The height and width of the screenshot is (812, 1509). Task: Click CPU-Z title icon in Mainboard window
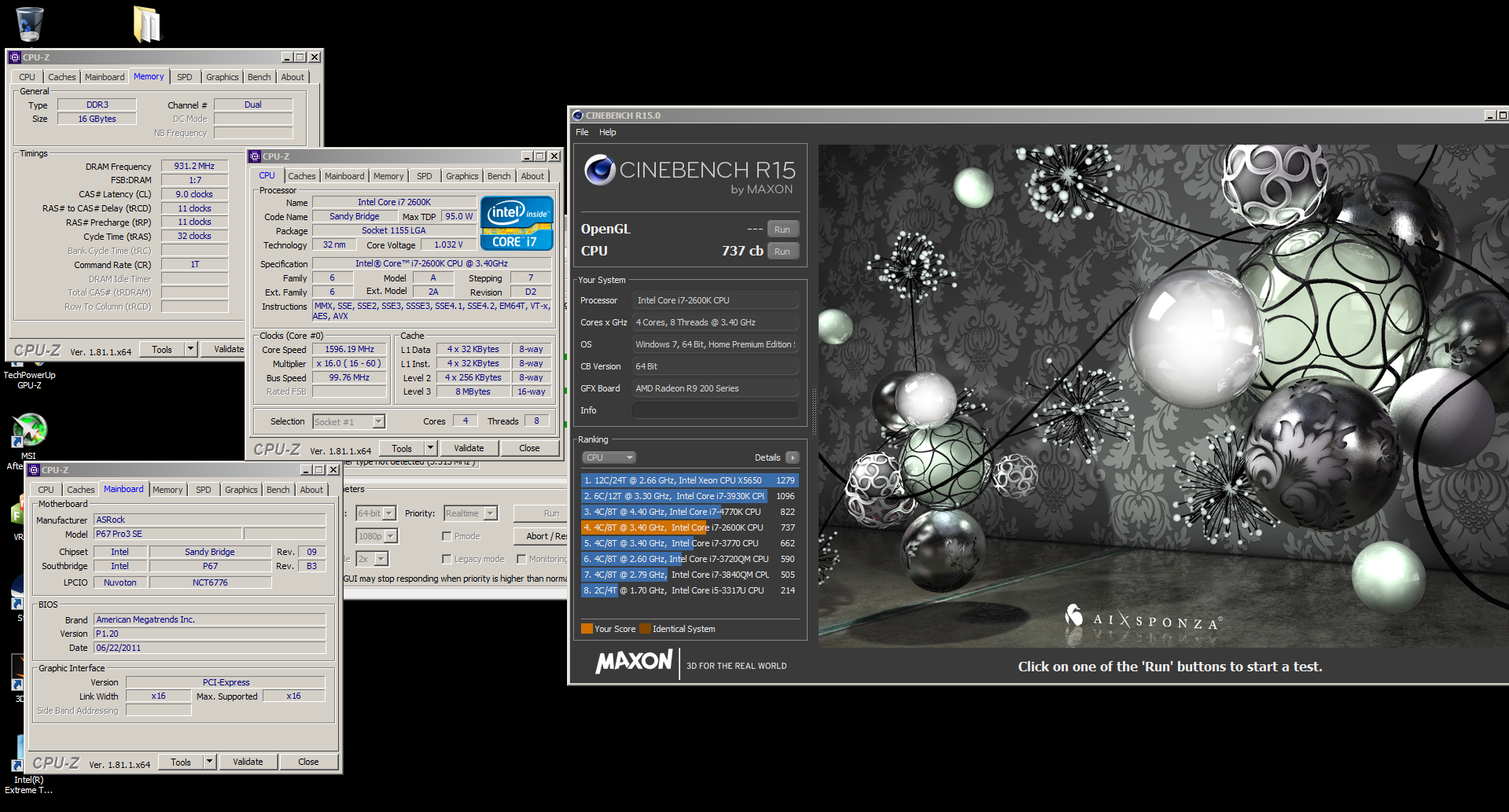pyautogui.click(x=35, y=470)
